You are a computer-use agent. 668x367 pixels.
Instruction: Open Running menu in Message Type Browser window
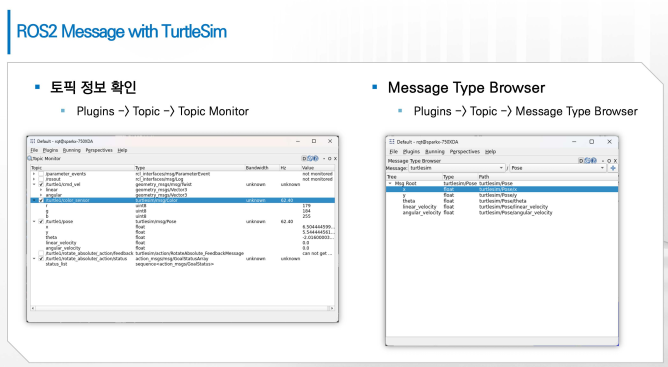[435, 152]
